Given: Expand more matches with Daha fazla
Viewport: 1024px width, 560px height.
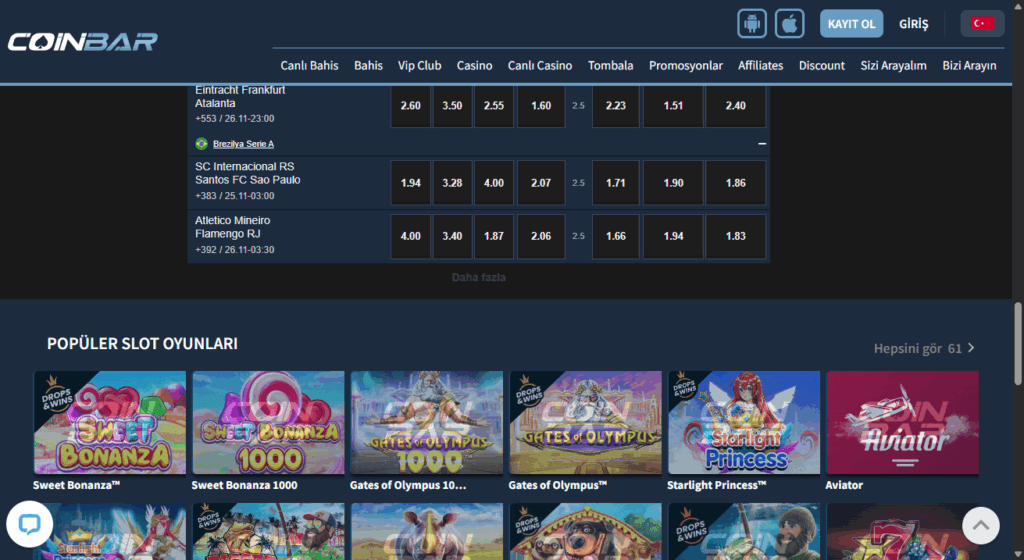Looking at the screenshot, I should tap(478, 277).
